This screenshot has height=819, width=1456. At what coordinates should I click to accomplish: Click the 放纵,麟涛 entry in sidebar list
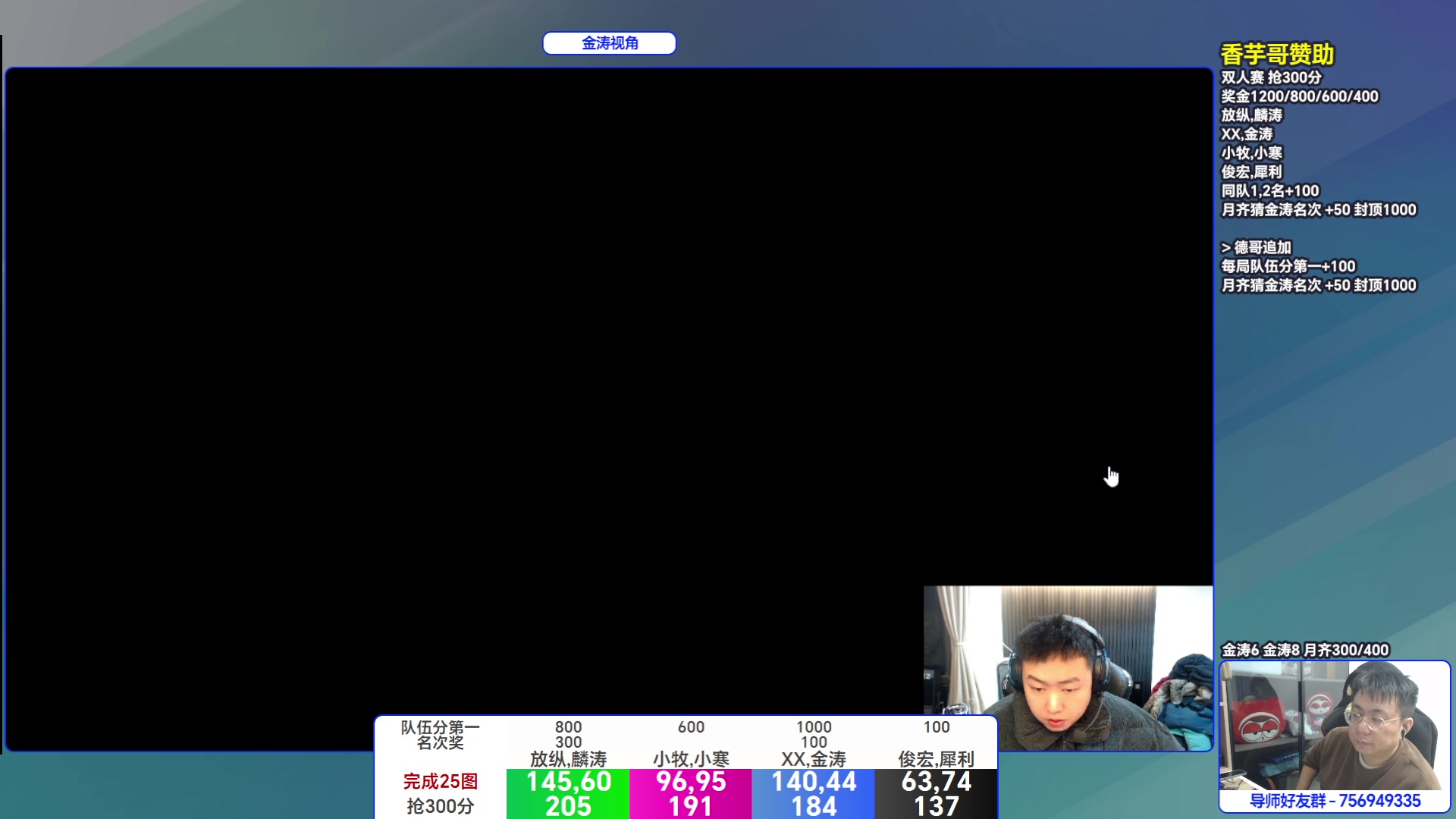(1251, 115)
